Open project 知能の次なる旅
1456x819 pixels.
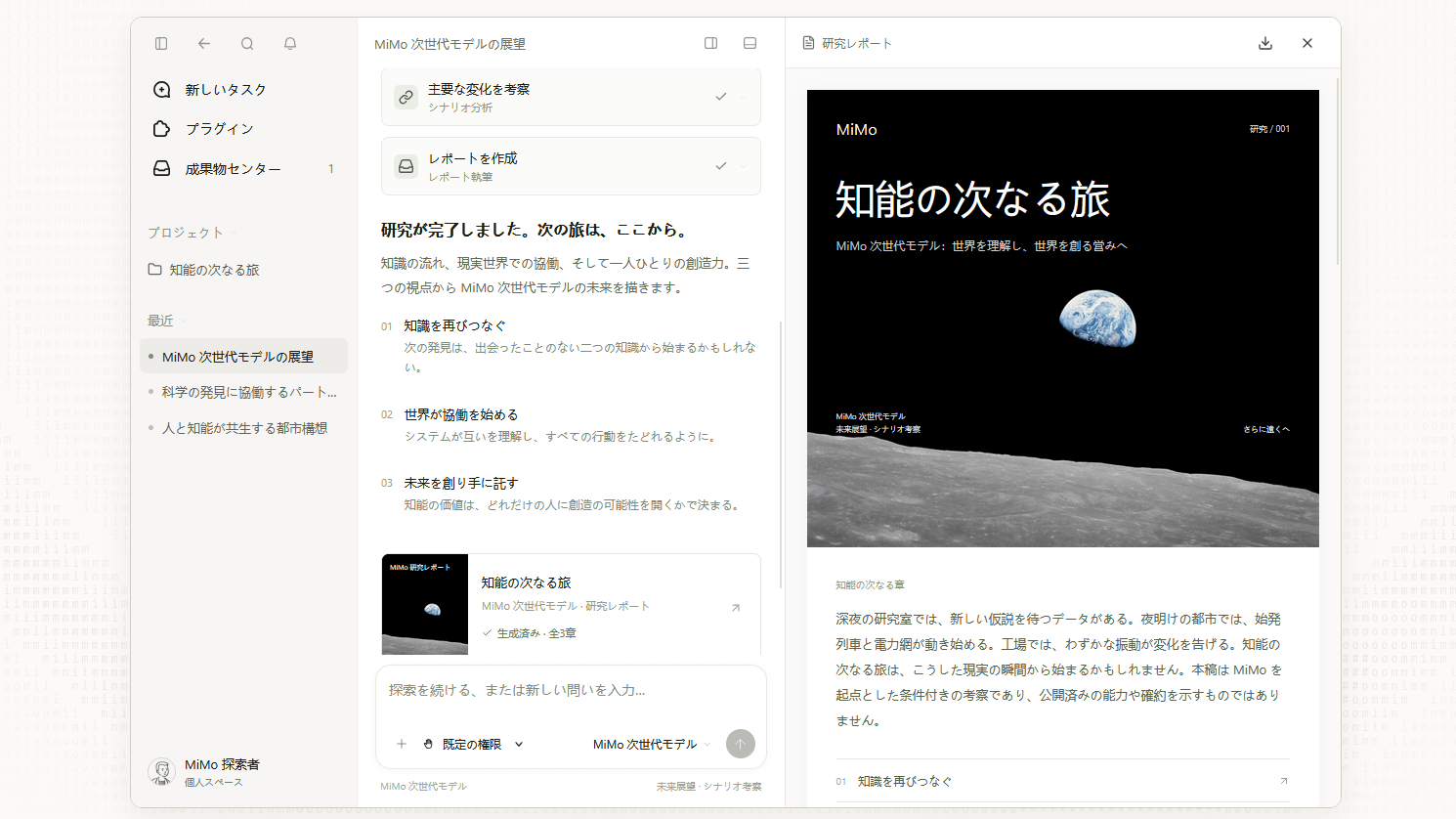click(243, 270)
